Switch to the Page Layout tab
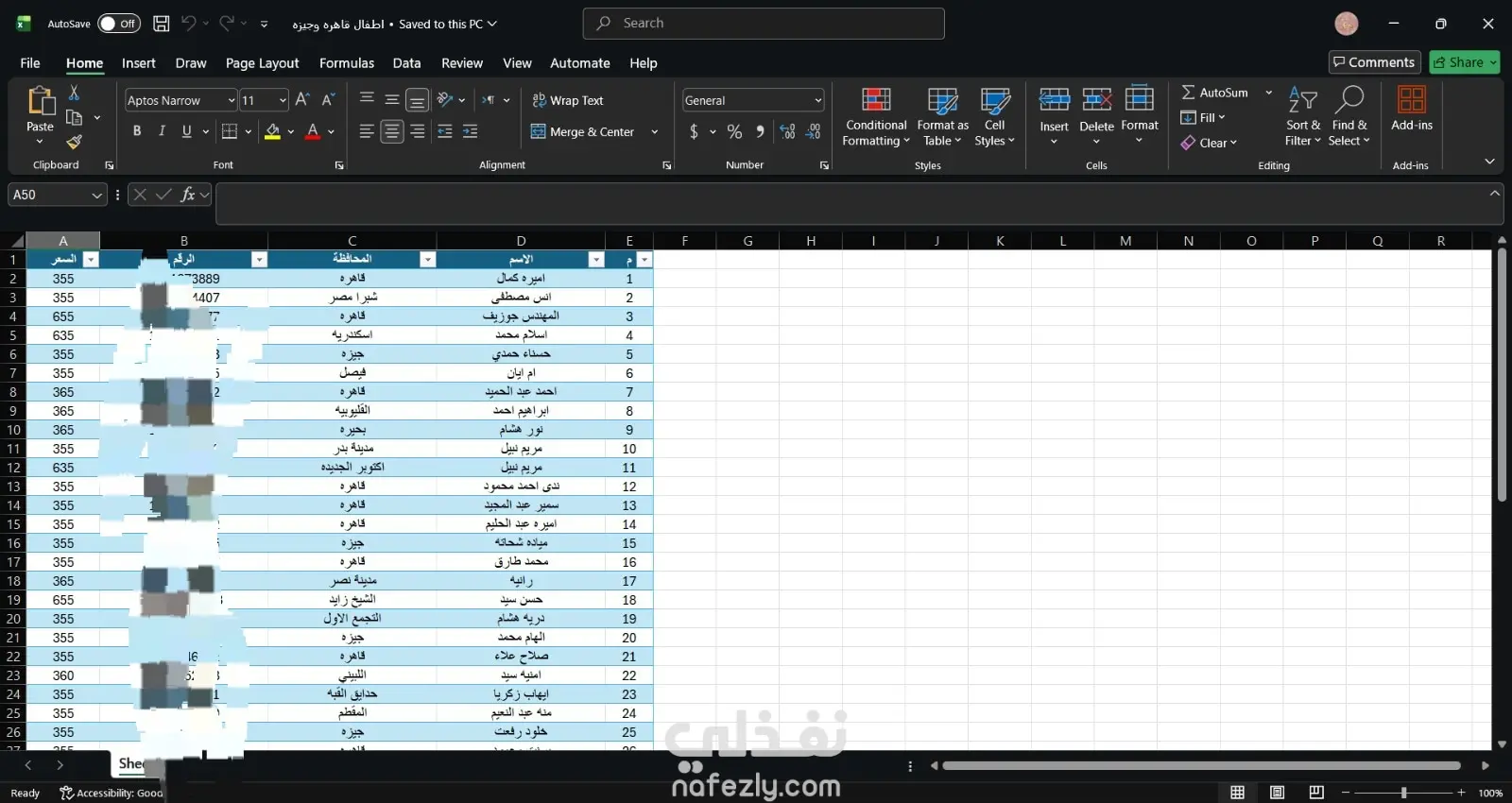Viewport: 1512px width, 803px height. pos(262,63)
